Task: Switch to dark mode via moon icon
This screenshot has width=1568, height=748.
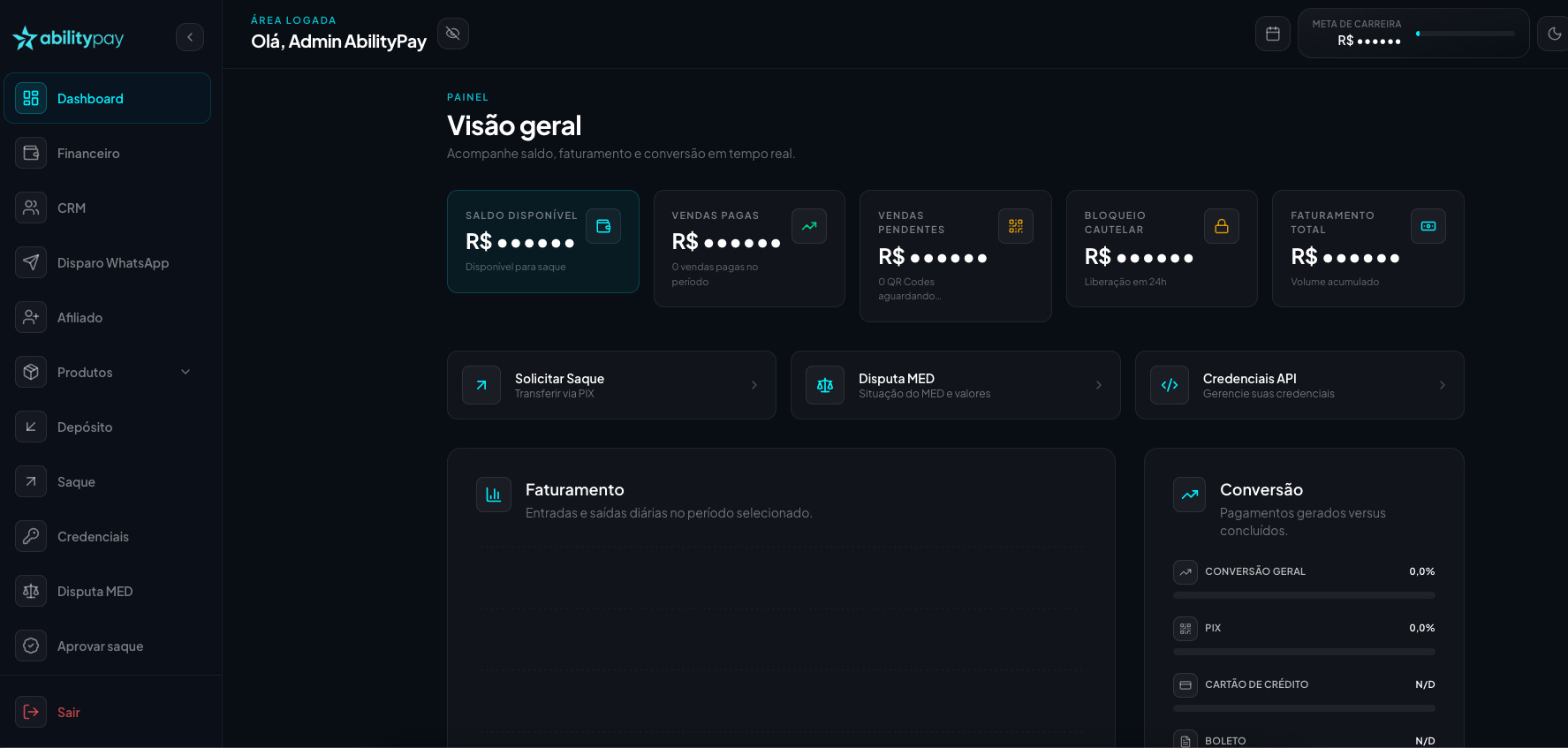Action: (1554, 34)
